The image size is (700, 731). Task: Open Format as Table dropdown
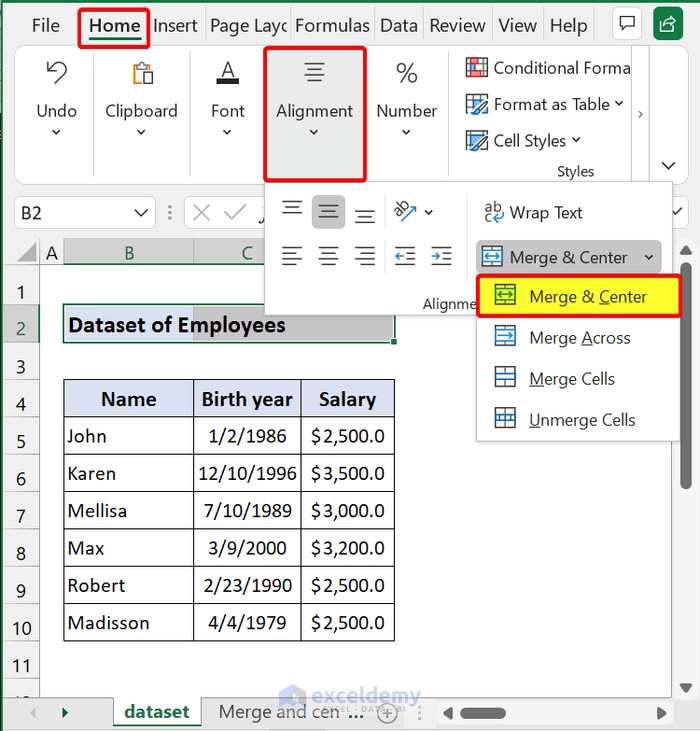pos(544,104)
